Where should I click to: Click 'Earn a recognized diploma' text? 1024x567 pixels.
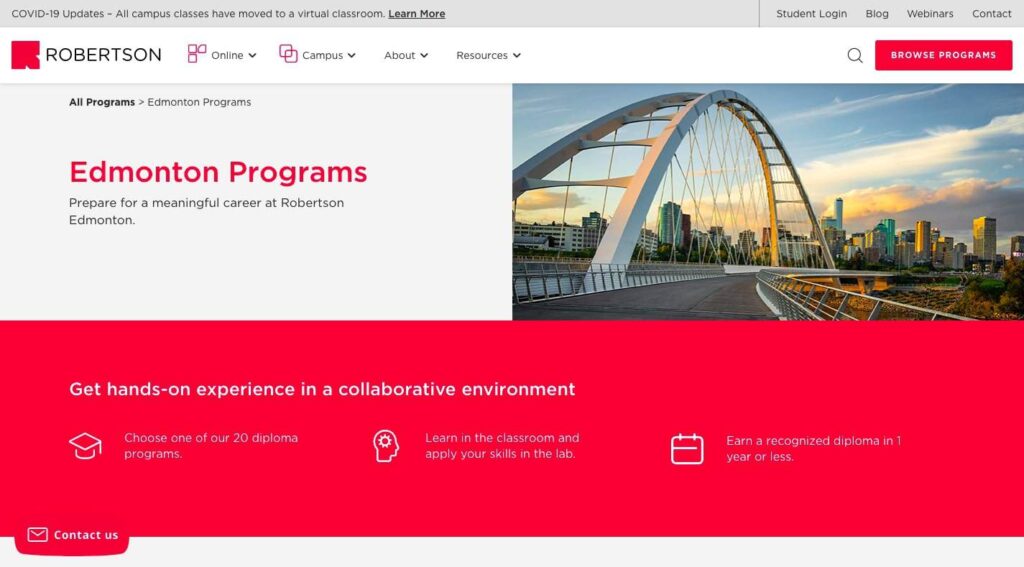[x=814, y=449]
